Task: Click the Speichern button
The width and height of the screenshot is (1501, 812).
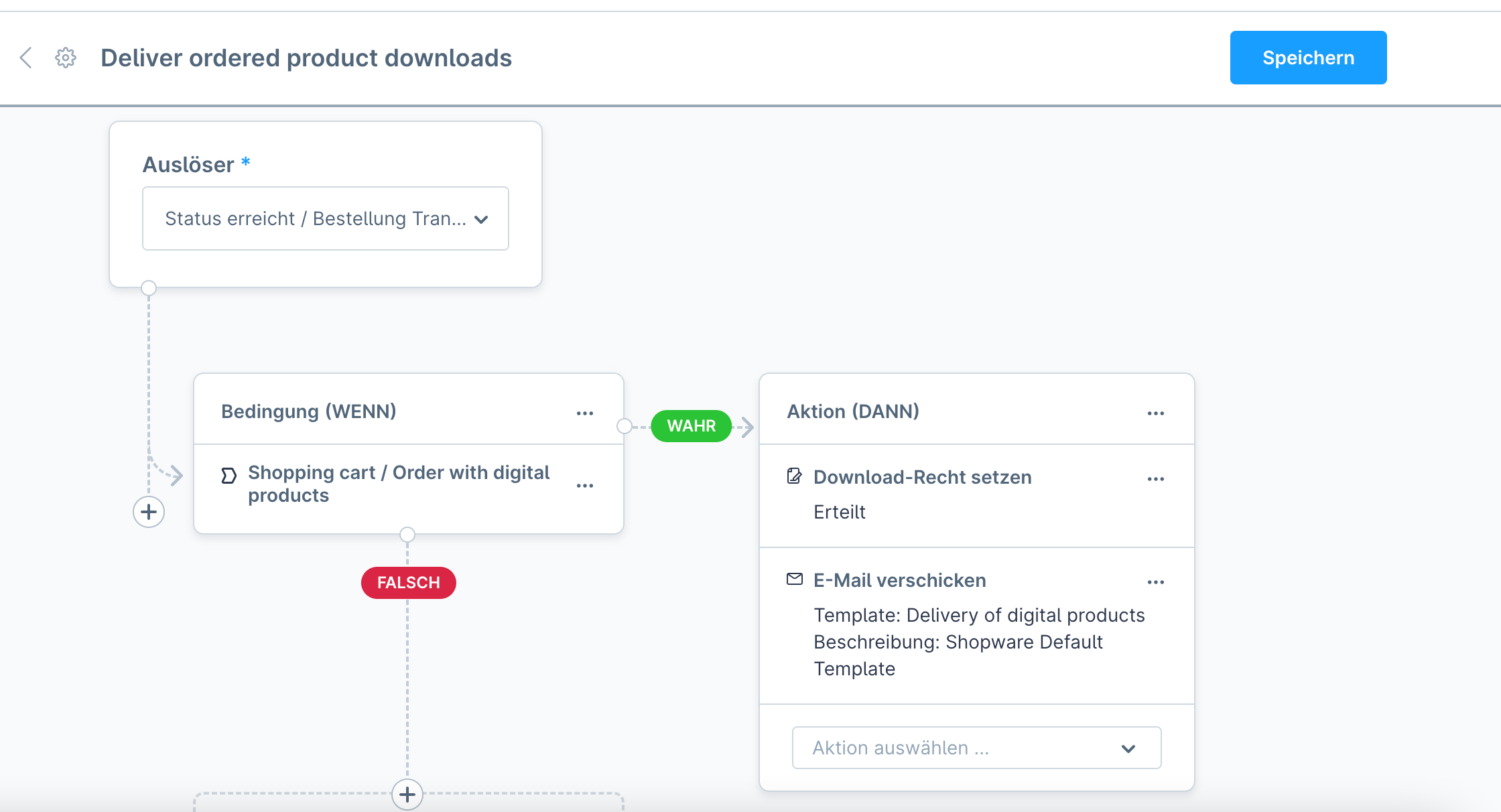Action: click(1308, 58)
